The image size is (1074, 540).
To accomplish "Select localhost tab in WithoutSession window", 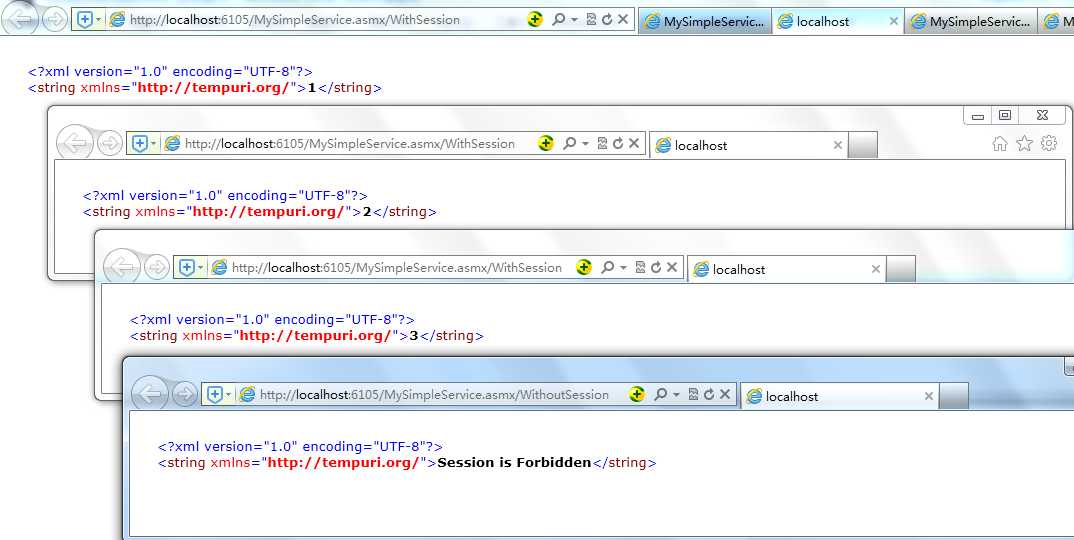I will [840, 396].
